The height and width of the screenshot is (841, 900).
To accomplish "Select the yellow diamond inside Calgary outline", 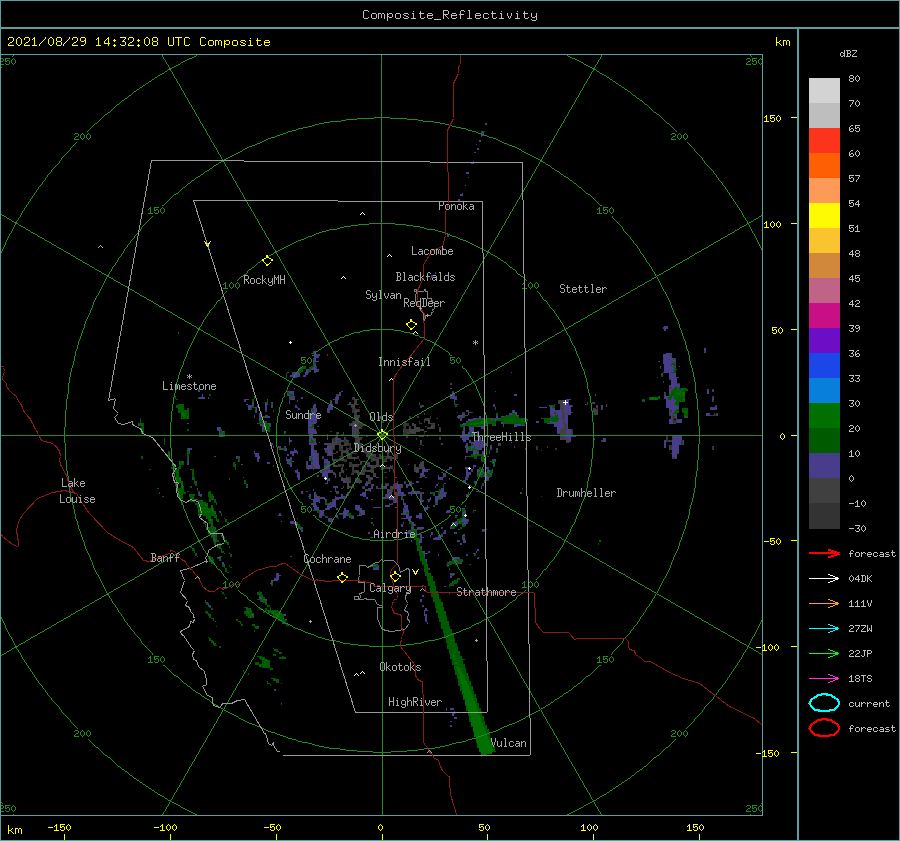I will click(x=395, y=576).
